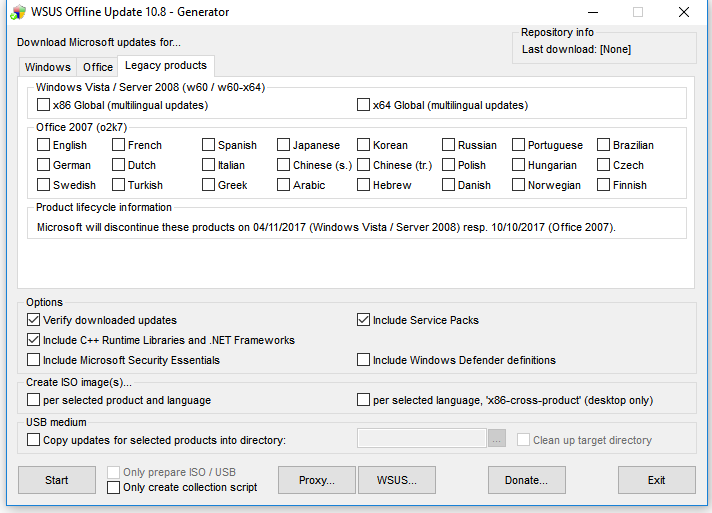Select the Norwegian checkbox
This screenshot has height=513, width=712.
[518, 185]
